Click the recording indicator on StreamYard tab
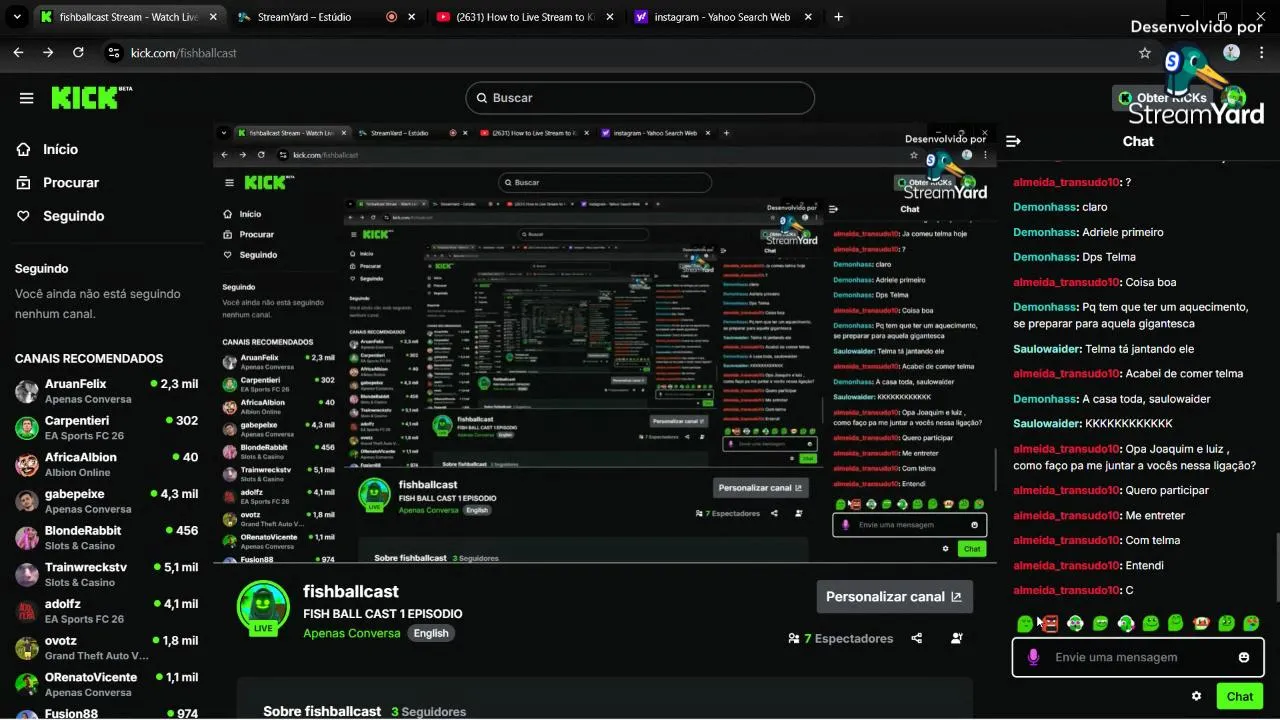 tap(391, 17)
